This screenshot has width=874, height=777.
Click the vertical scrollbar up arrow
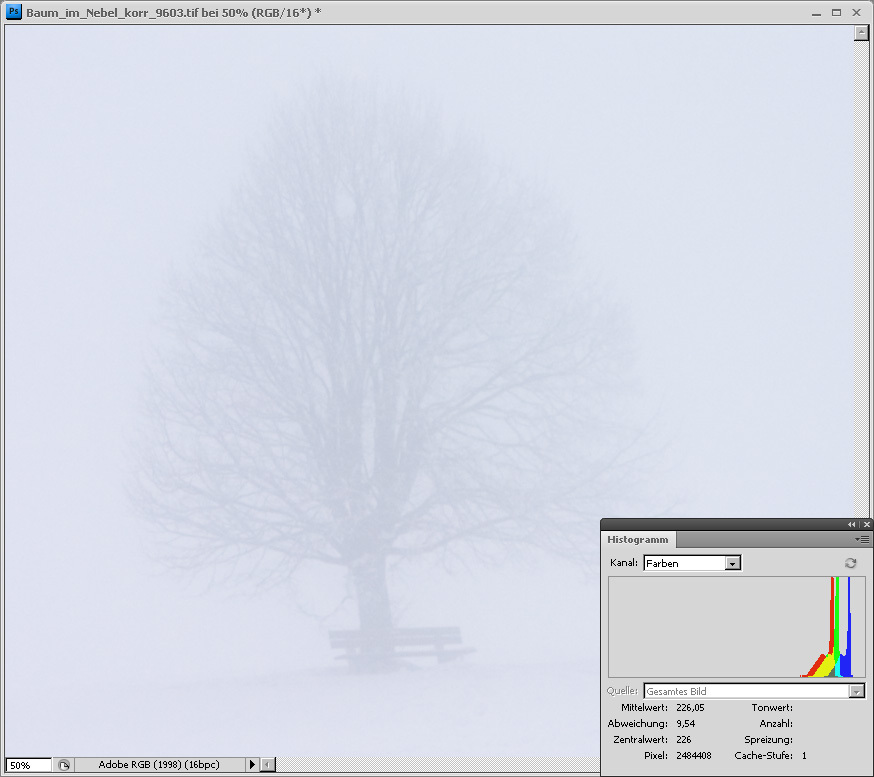861,33
